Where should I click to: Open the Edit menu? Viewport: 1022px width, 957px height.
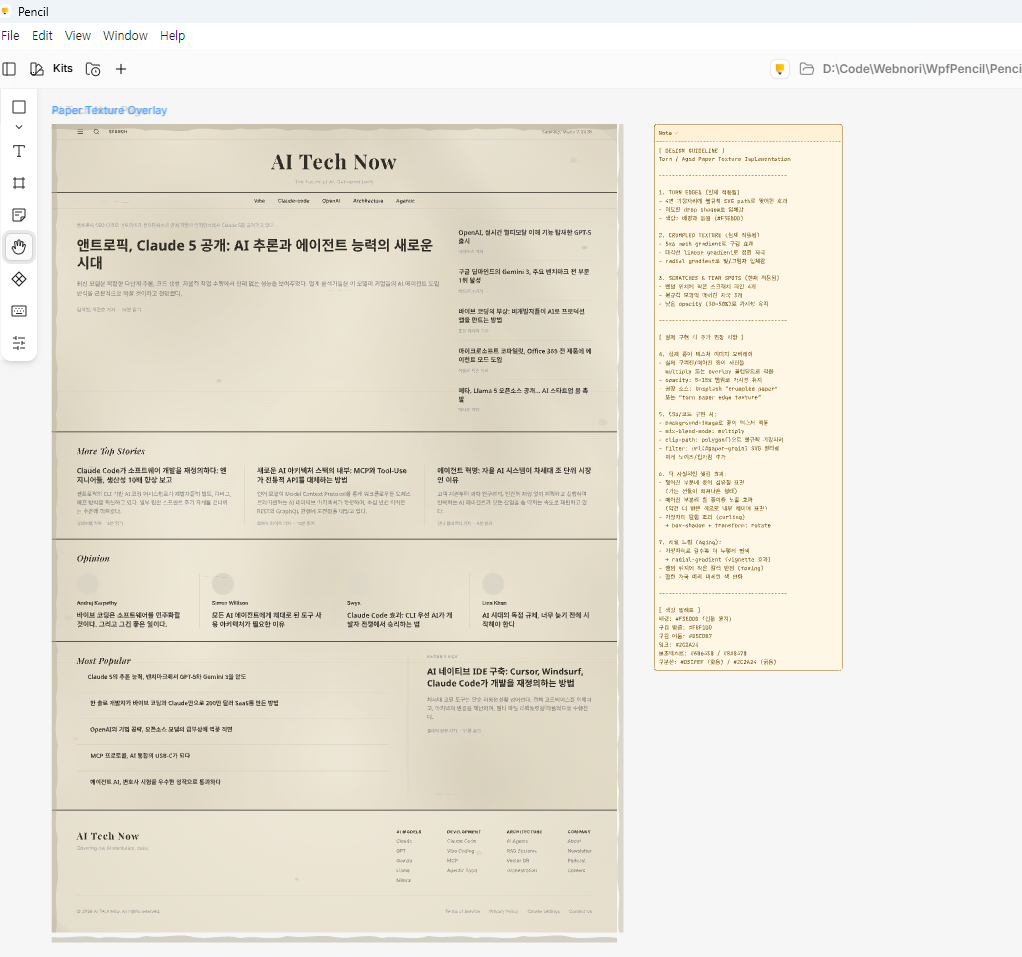tap(42, 35)
